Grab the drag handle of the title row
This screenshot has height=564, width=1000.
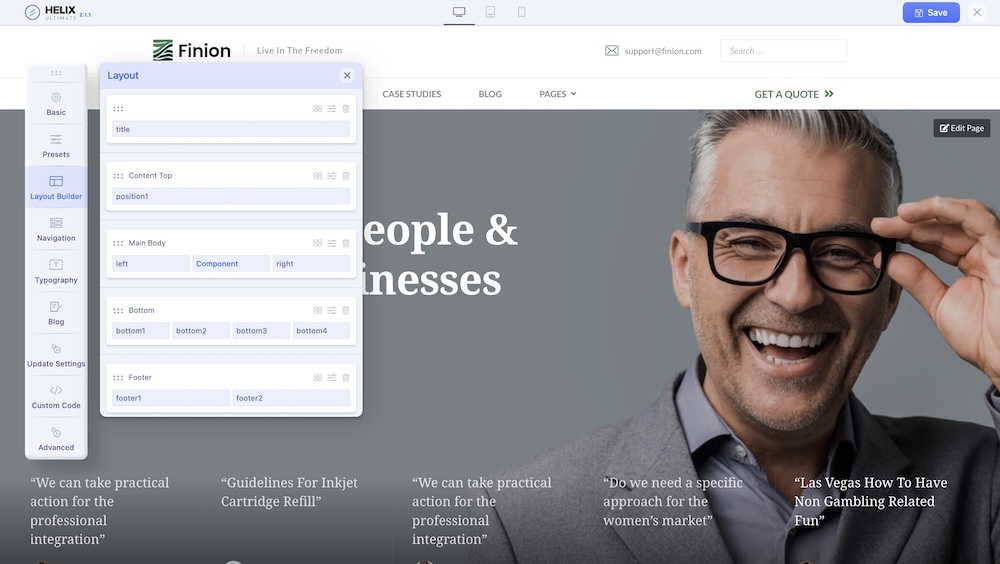(118, 109)
